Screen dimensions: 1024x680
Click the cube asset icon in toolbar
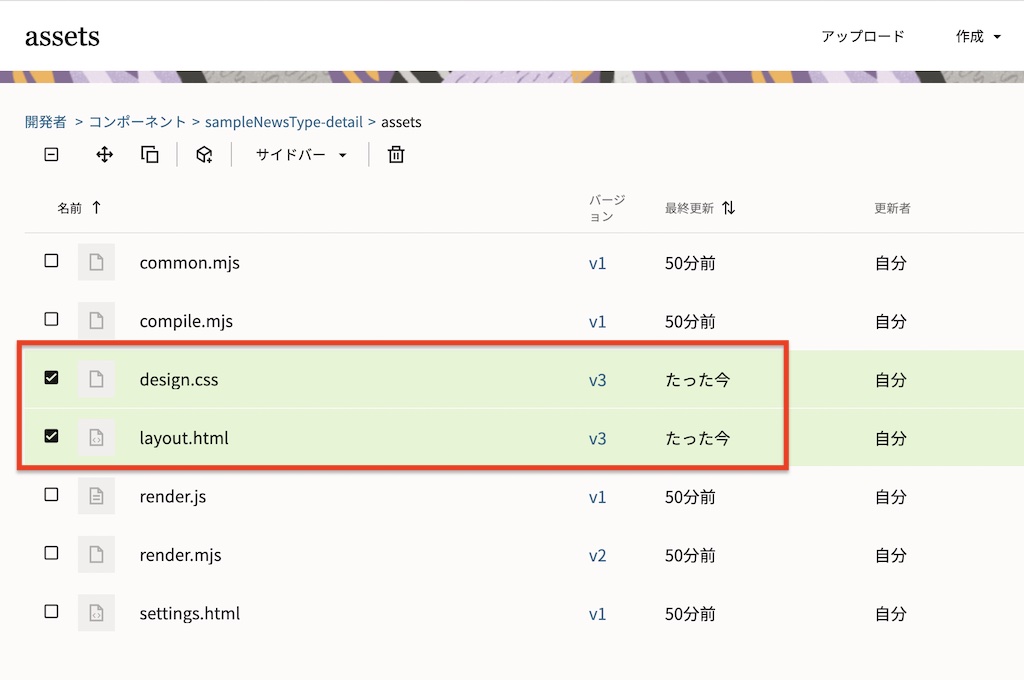(204, 155)
